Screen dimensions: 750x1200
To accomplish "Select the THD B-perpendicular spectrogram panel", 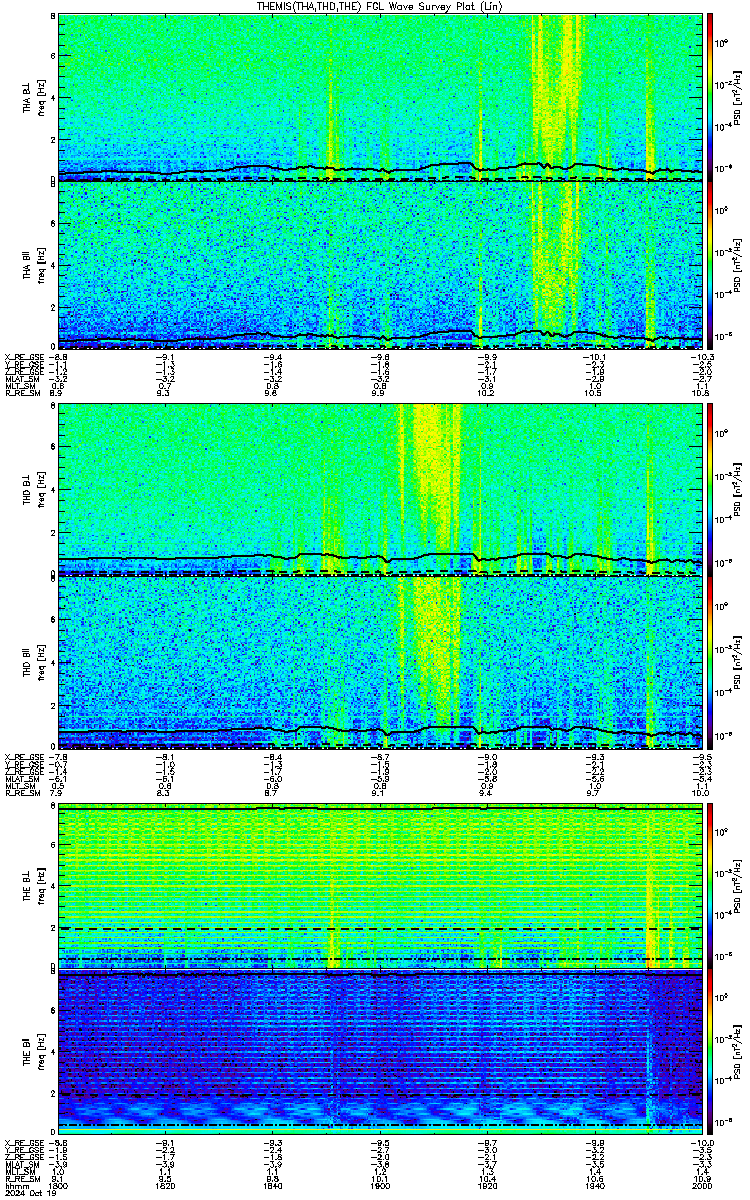I will pos(380,490).
